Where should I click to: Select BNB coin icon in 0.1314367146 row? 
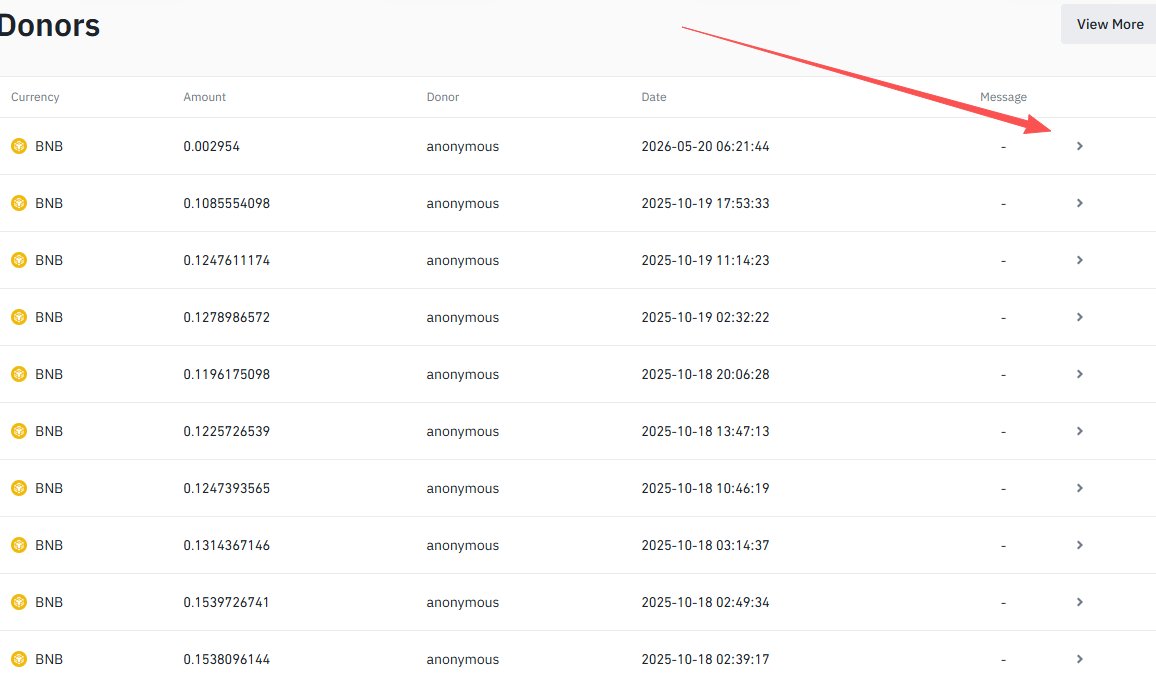click(x=19, y=545)
